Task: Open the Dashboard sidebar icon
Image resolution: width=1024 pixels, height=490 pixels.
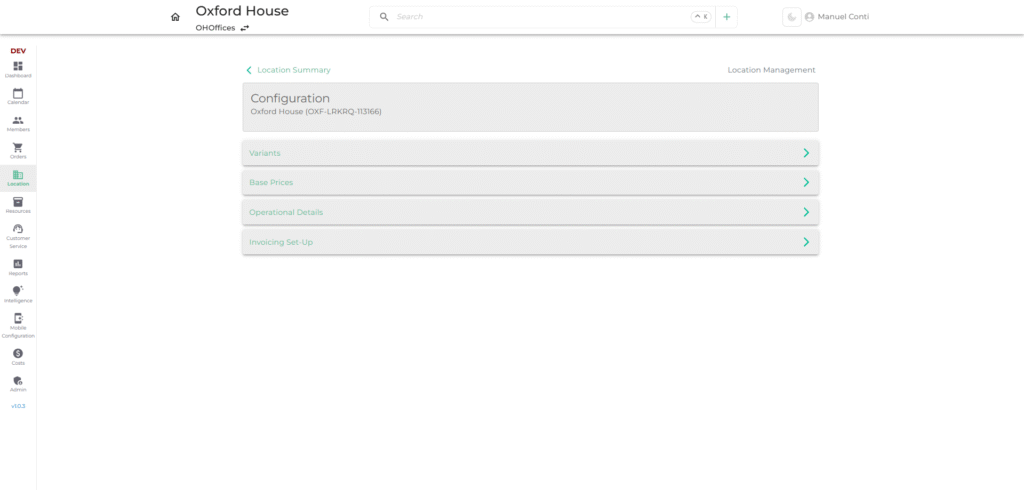Action: point(18,68)
